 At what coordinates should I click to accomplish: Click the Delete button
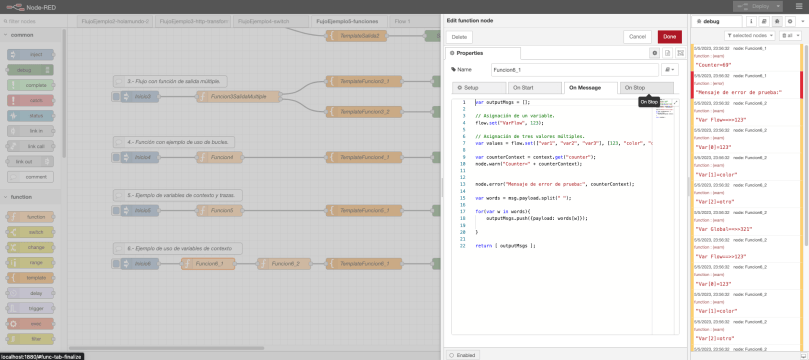pyautogui.click(x=459, y=37)
